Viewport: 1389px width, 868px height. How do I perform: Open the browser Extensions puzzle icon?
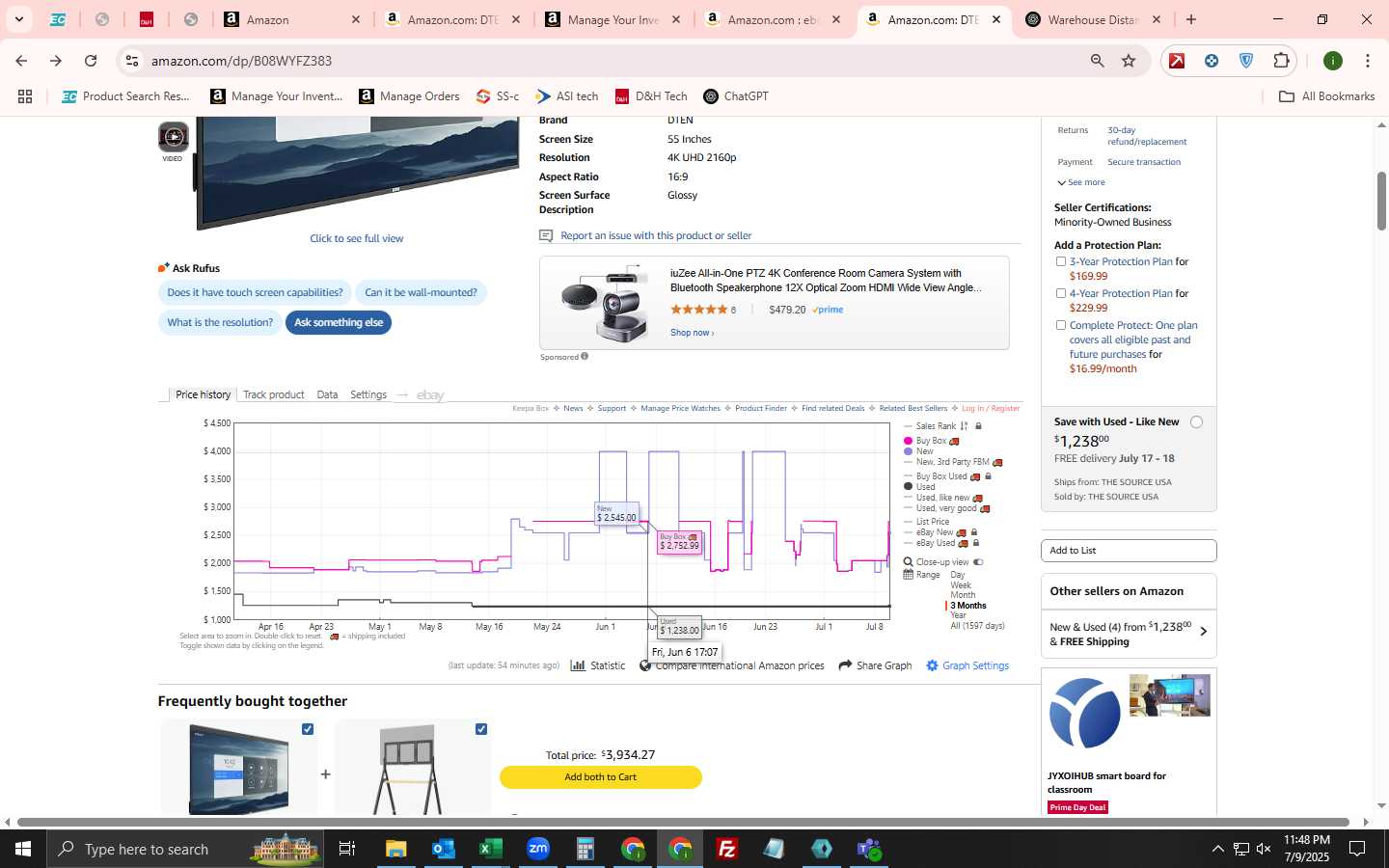coord(1281,61)
